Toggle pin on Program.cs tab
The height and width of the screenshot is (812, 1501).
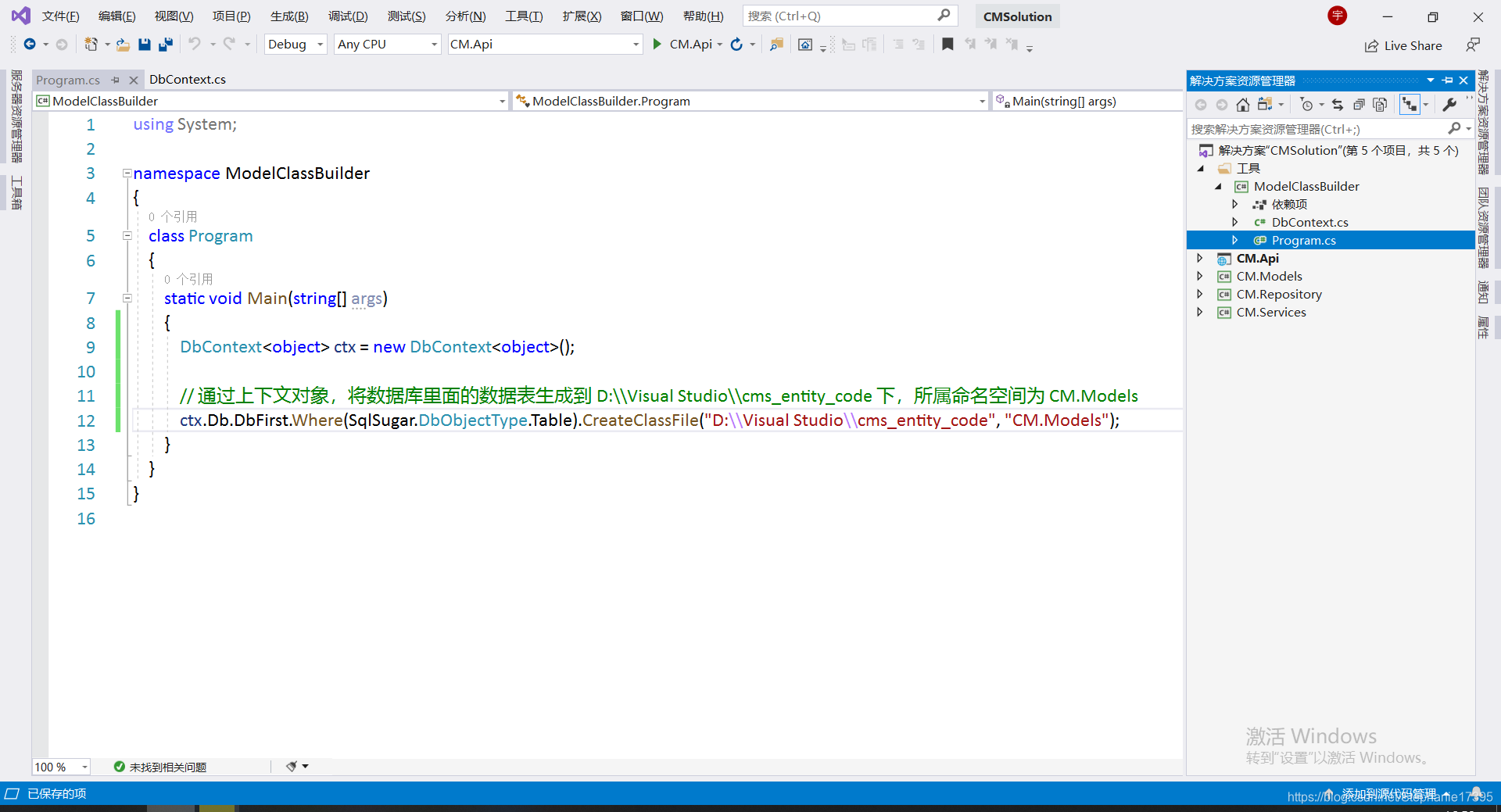115,80
